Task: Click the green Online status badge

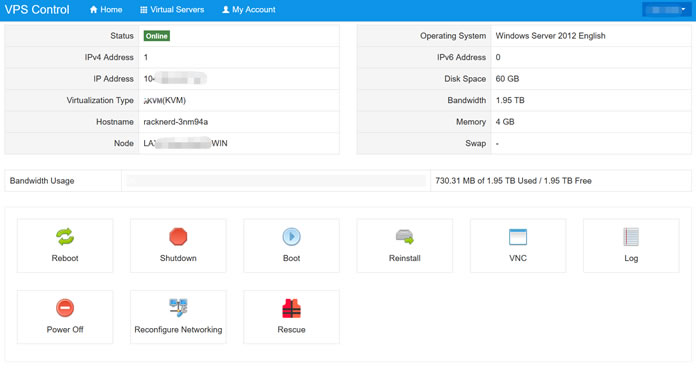Action: (156, 36)
